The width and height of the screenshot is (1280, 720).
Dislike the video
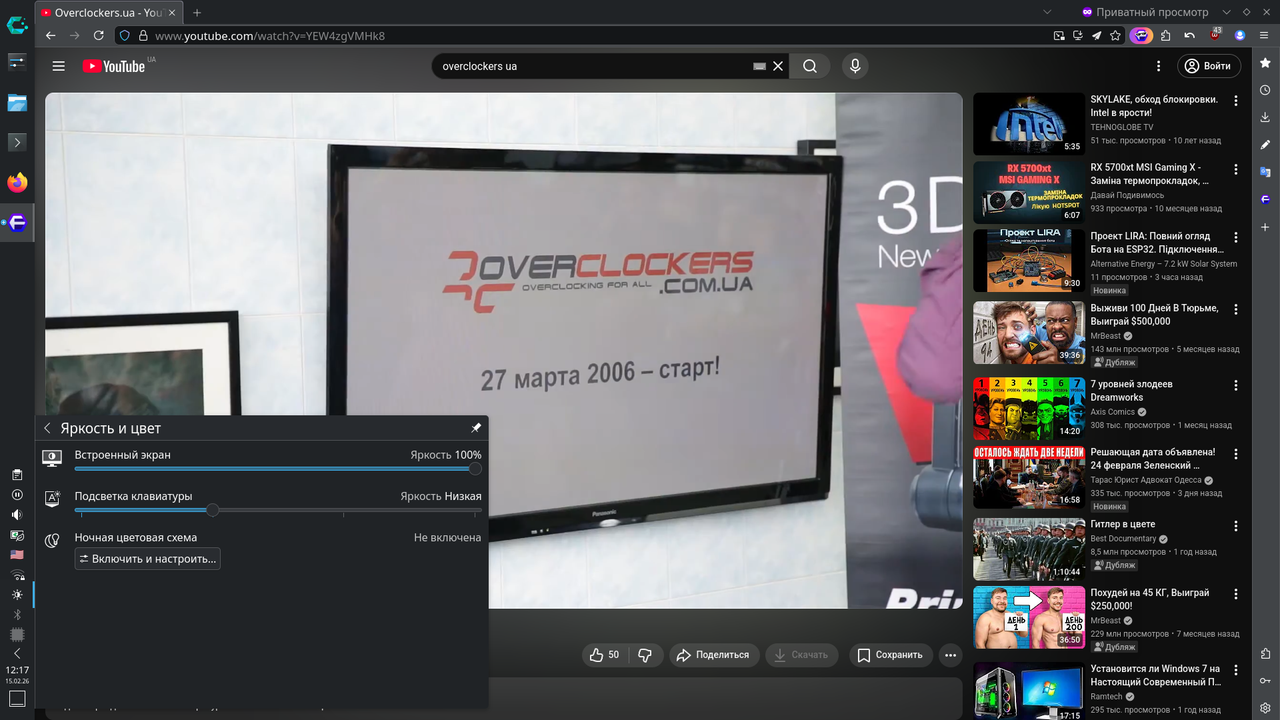tap(645, 655)
